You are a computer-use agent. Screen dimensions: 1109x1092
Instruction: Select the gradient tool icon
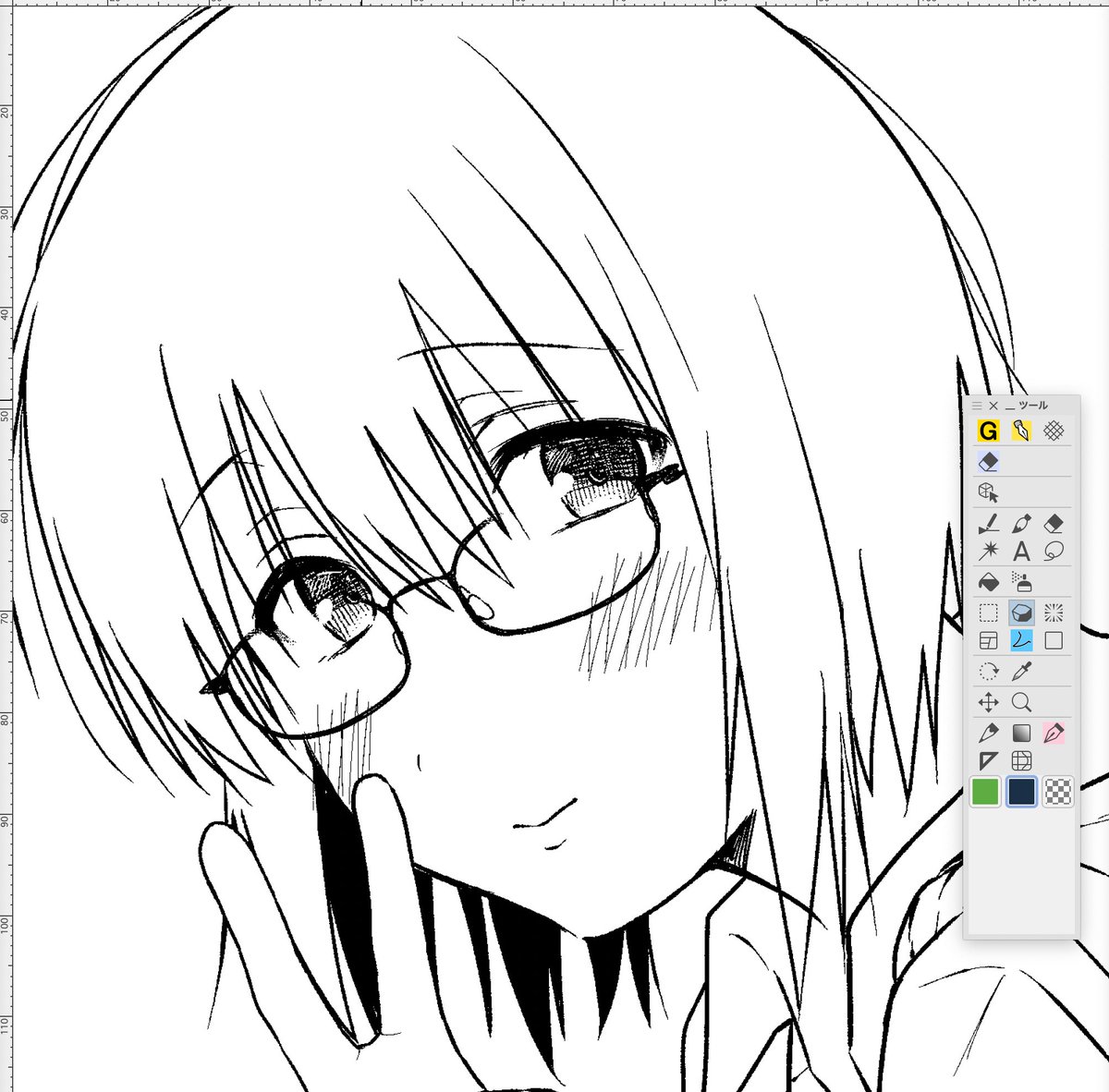(1020, 734)
